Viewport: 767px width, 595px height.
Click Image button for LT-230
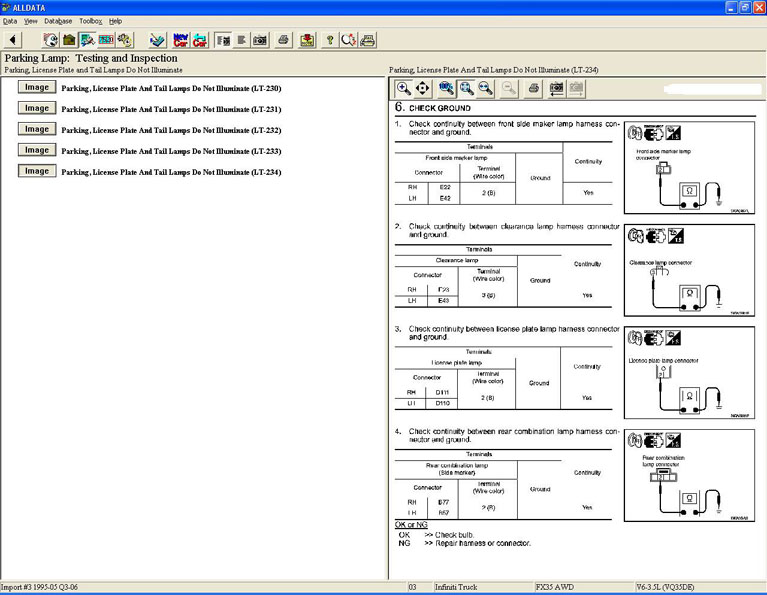point(37,87)
